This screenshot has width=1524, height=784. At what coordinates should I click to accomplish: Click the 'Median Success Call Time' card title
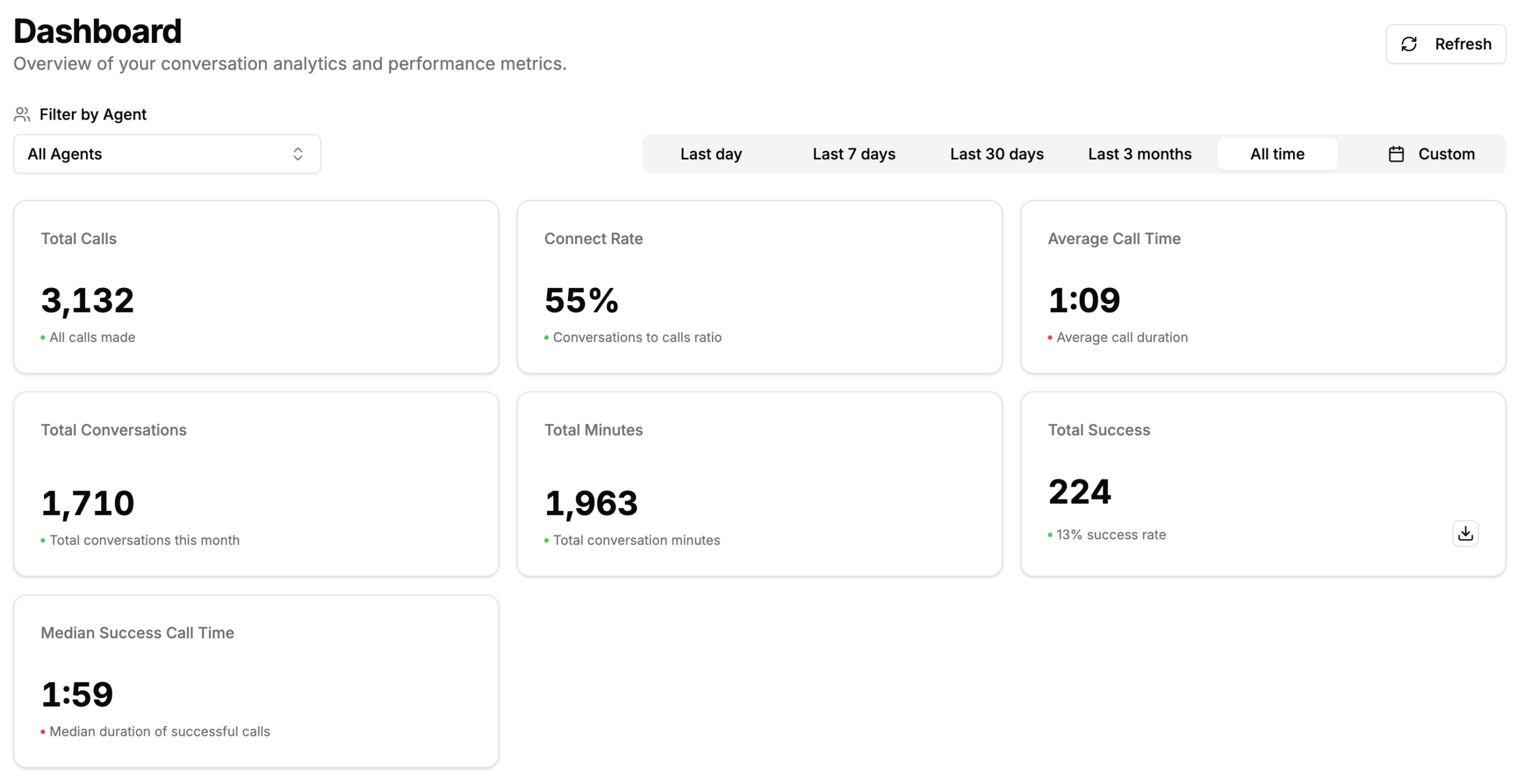tap(138, 633)
